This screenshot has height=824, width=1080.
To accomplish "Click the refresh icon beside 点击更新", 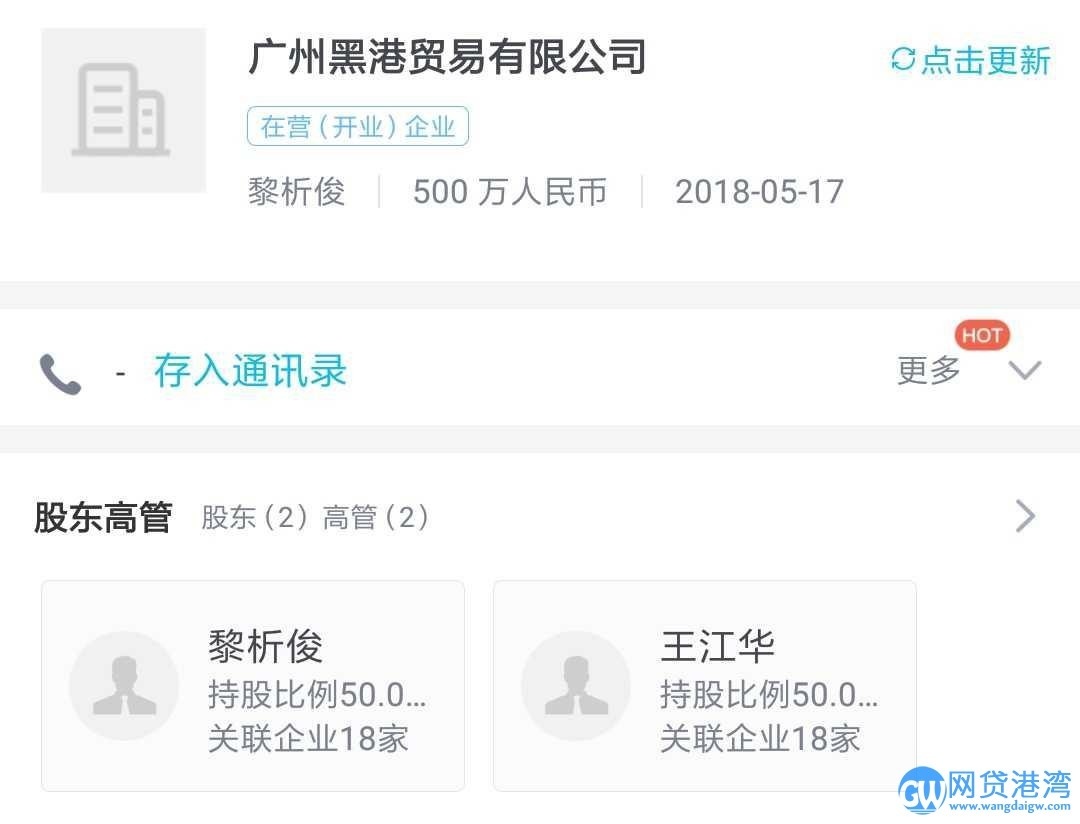I will (x=901, y=60).
